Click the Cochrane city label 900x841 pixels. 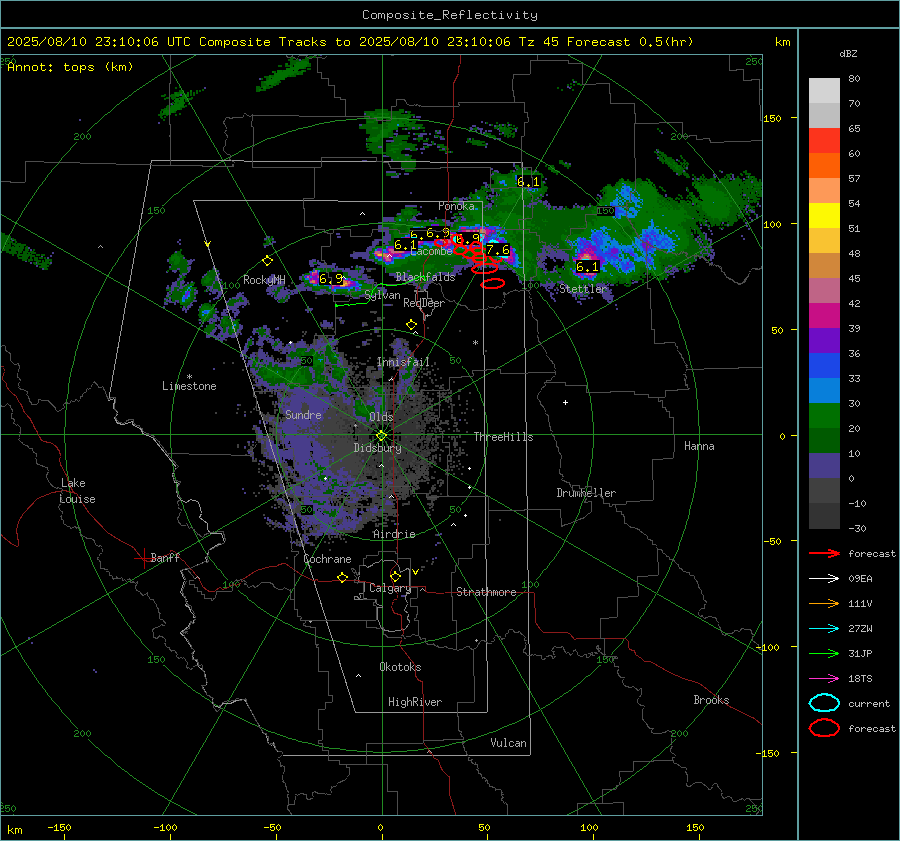[327, 559]
